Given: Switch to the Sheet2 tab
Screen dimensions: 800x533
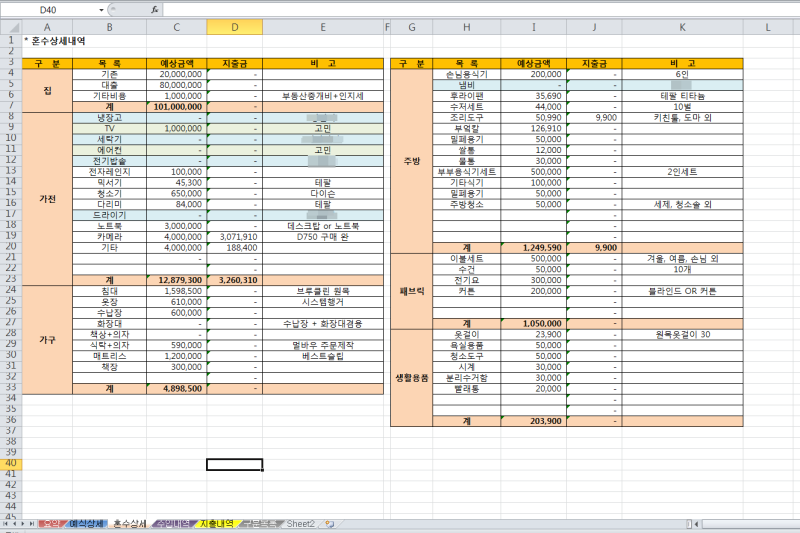Looking at the screenshot, I should 301,524.
